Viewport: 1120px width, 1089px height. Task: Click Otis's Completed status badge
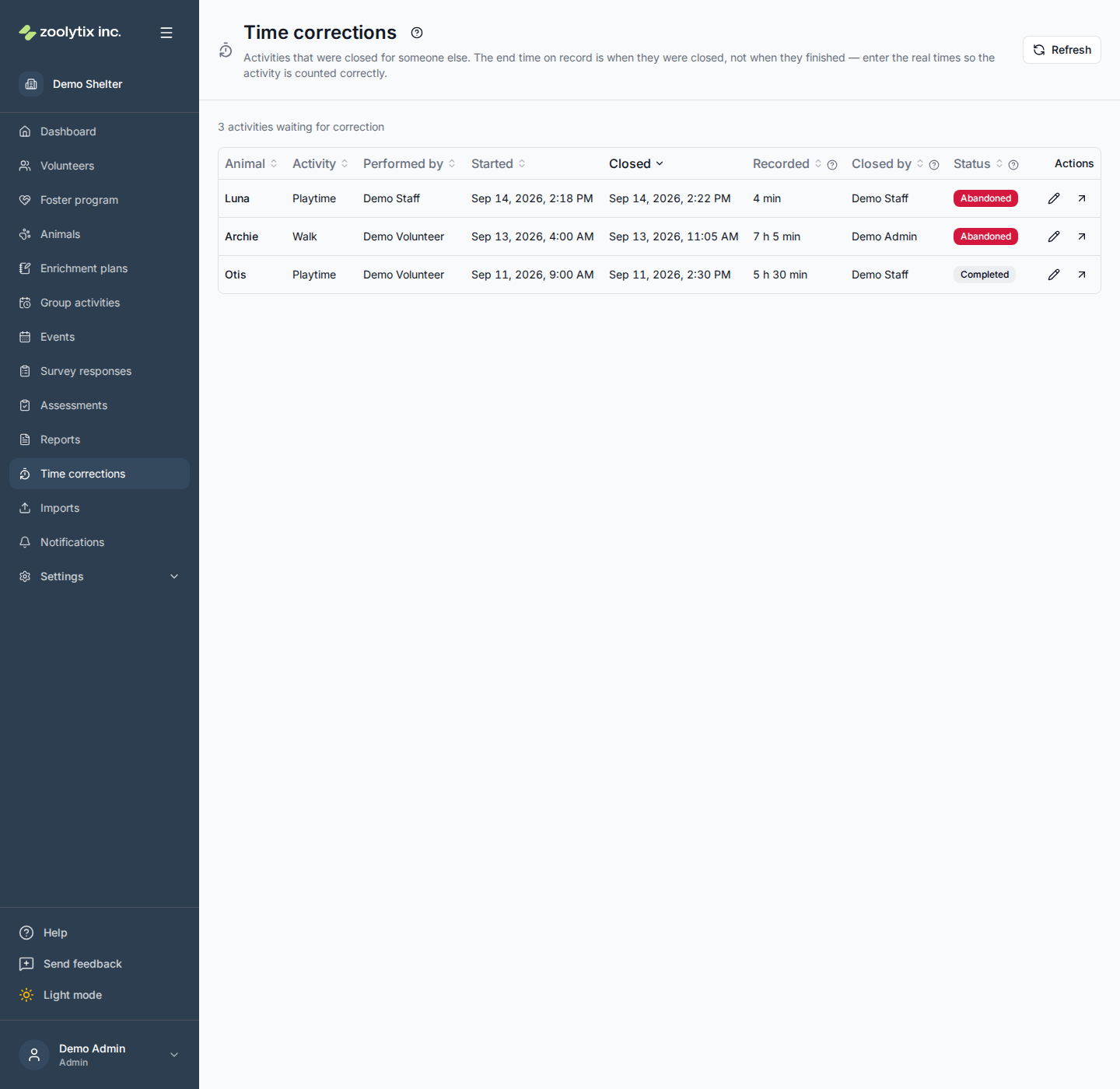point(985,275)
